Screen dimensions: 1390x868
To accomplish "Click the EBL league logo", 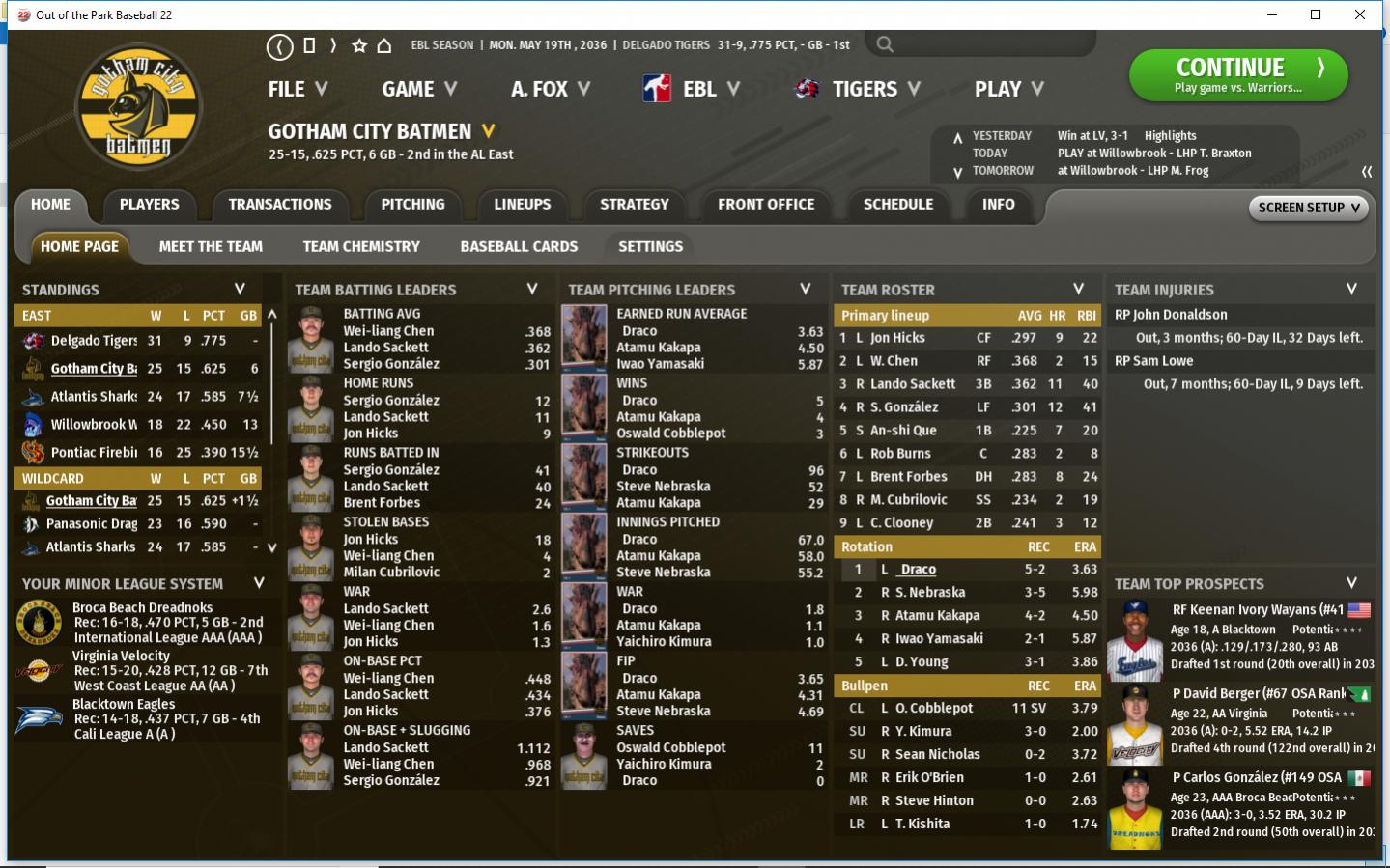I will tap(657, 89).
